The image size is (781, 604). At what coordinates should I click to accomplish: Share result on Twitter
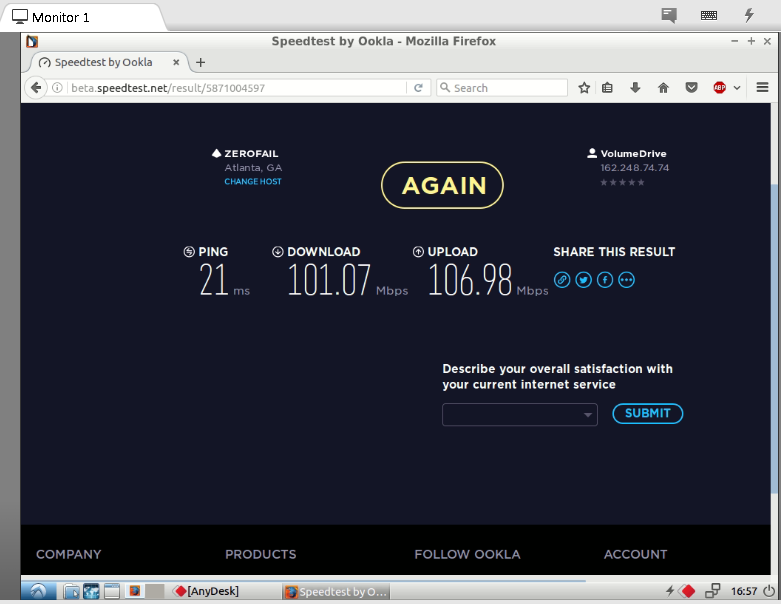coord(583,280)
